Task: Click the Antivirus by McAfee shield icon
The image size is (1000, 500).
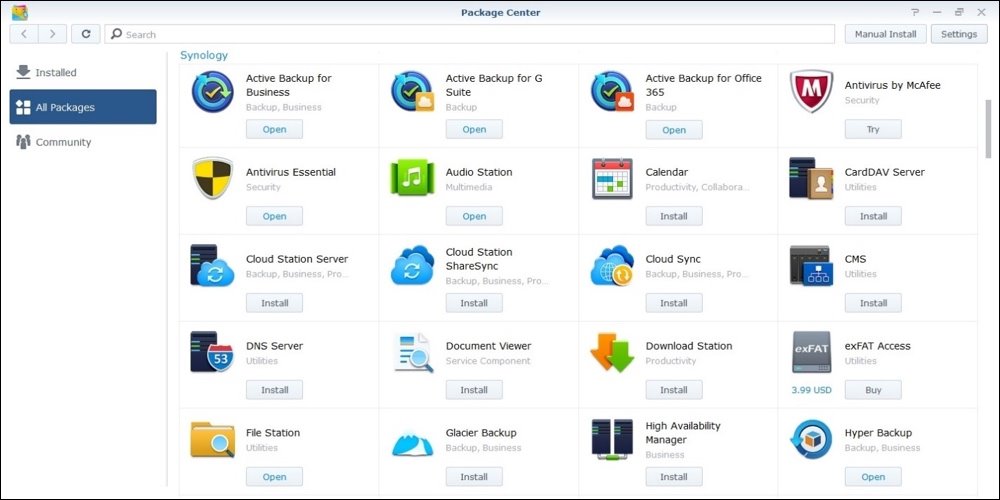Action: 811,92
